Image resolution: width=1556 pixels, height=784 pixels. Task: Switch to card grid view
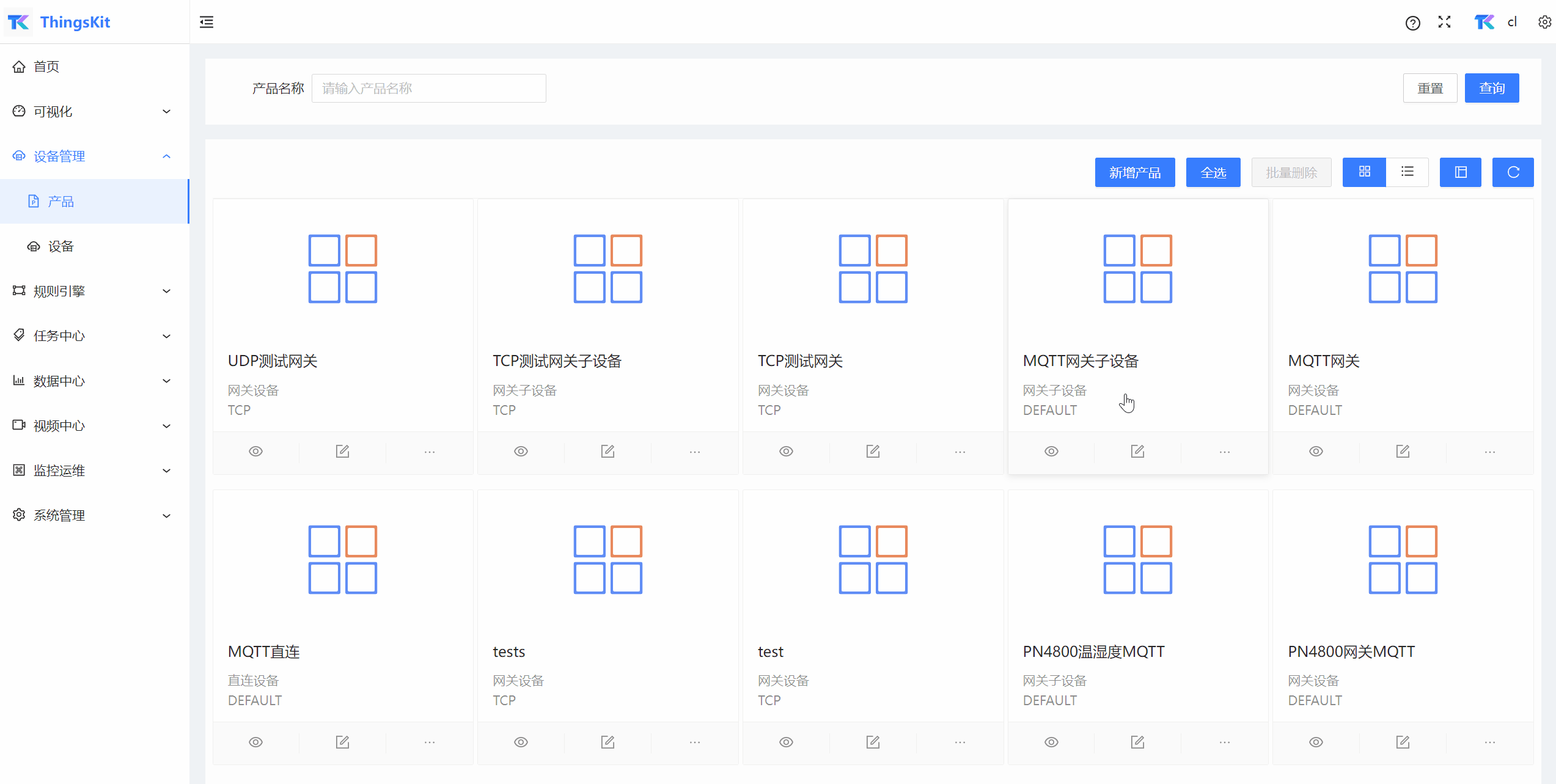coord(1364,172)
